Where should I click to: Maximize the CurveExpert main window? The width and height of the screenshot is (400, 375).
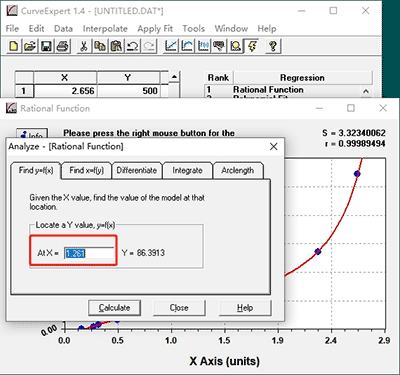[333, 11]
